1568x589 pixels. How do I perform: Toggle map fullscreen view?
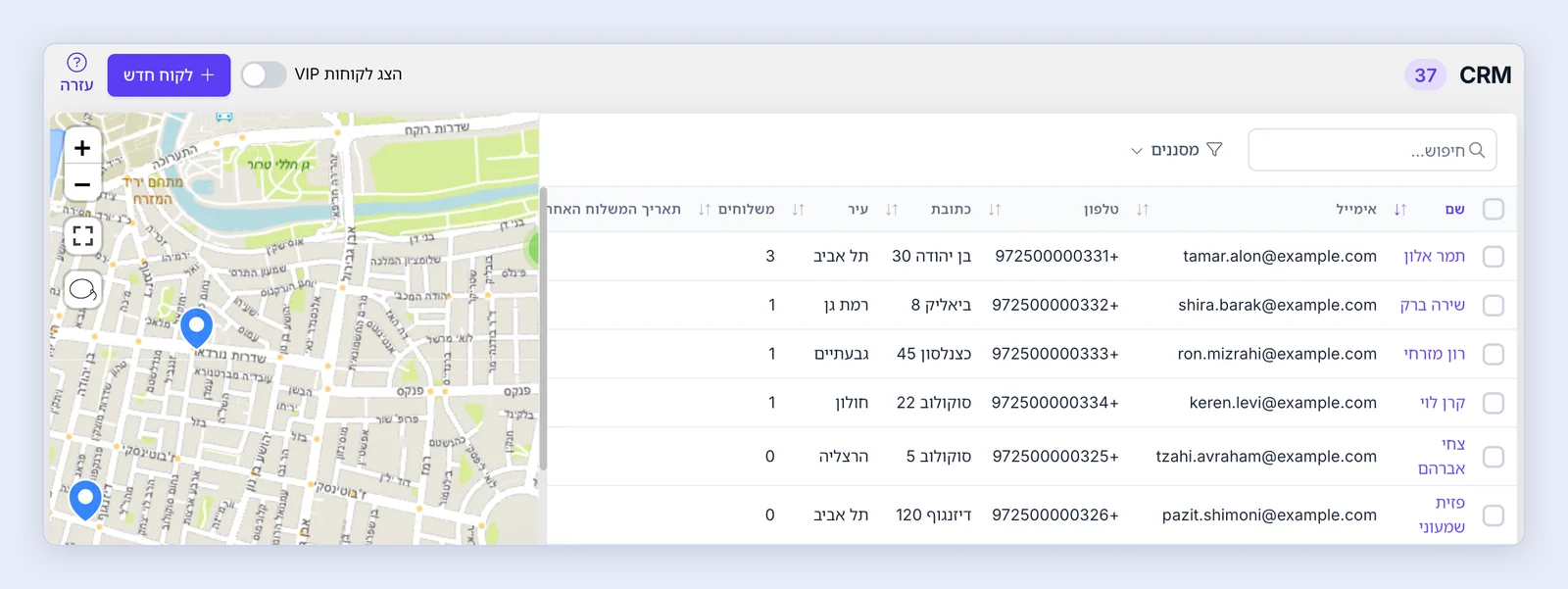pos(83,235)
